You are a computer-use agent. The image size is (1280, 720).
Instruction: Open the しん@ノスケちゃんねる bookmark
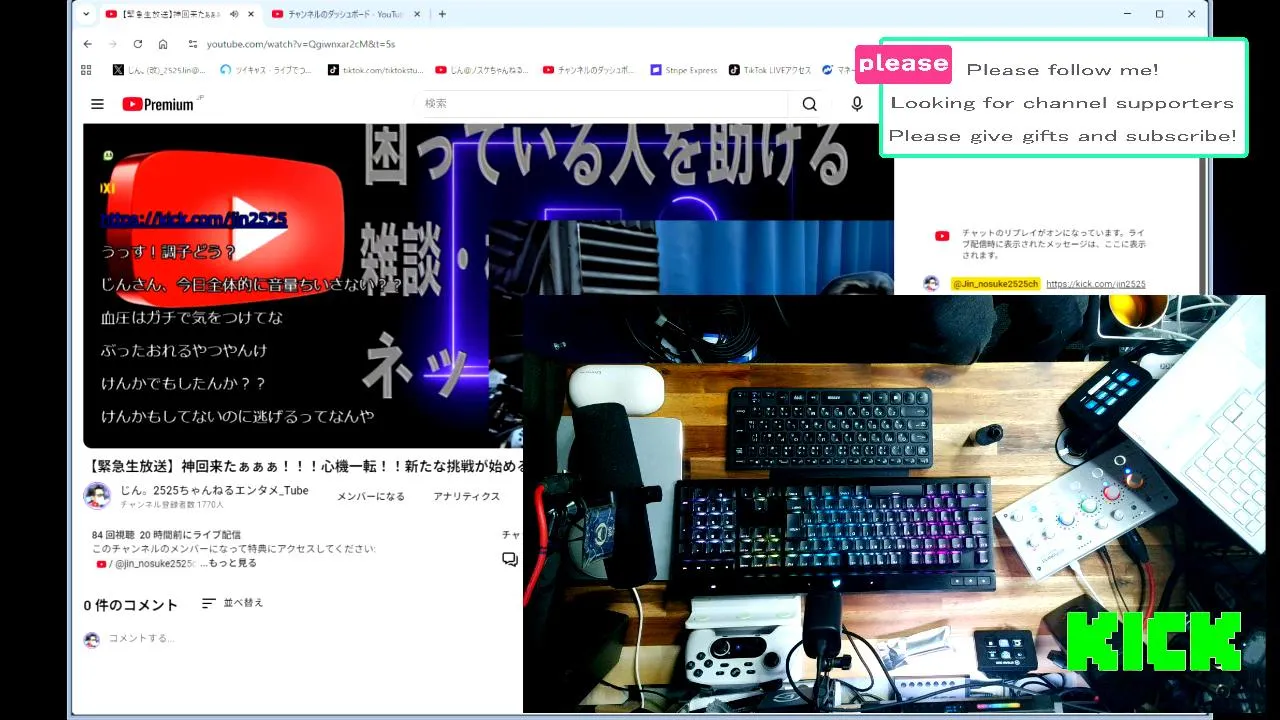tap(482, 70)
